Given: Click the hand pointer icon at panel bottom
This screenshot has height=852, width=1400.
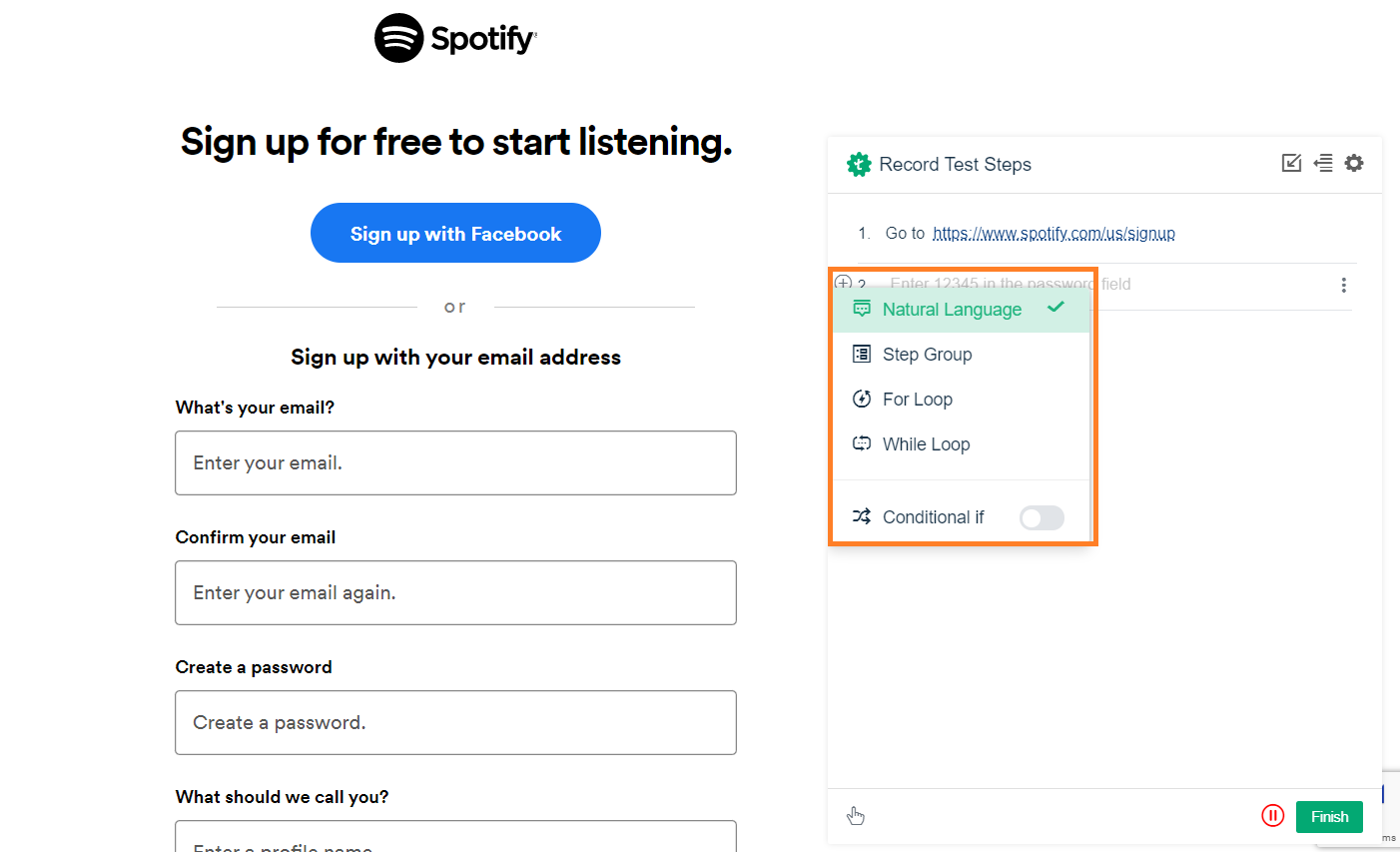Looking at the screenshot, I should 856,816.
